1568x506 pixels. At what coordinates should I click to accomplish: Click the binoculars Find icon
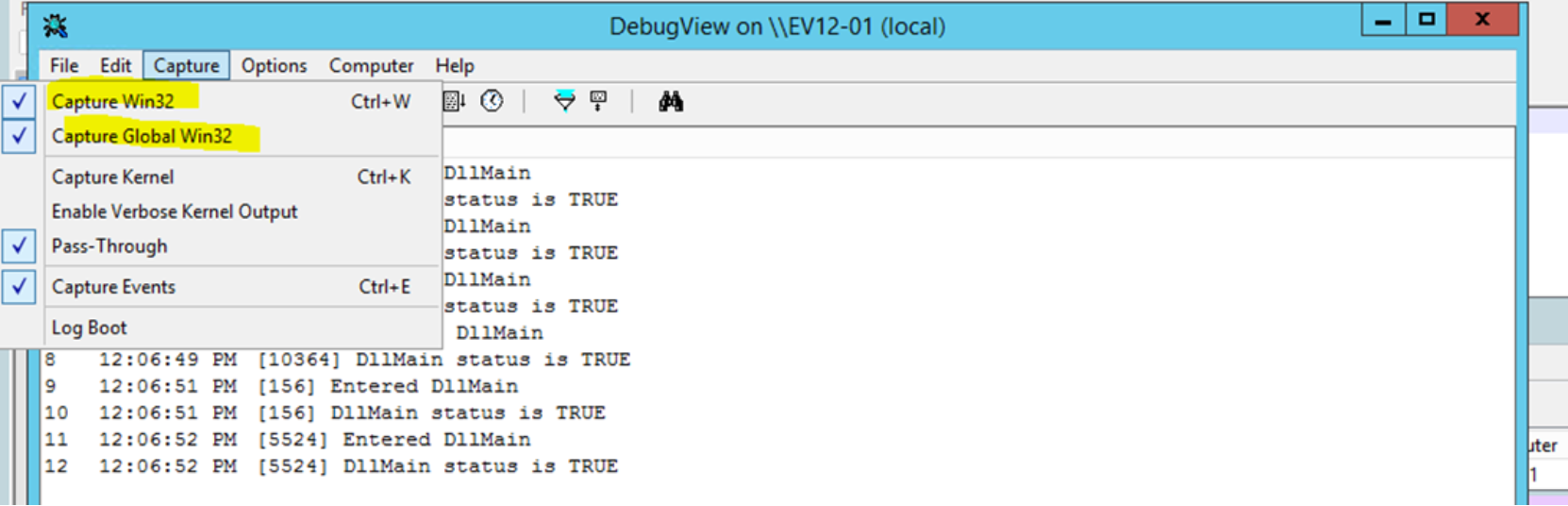point(671,101)
